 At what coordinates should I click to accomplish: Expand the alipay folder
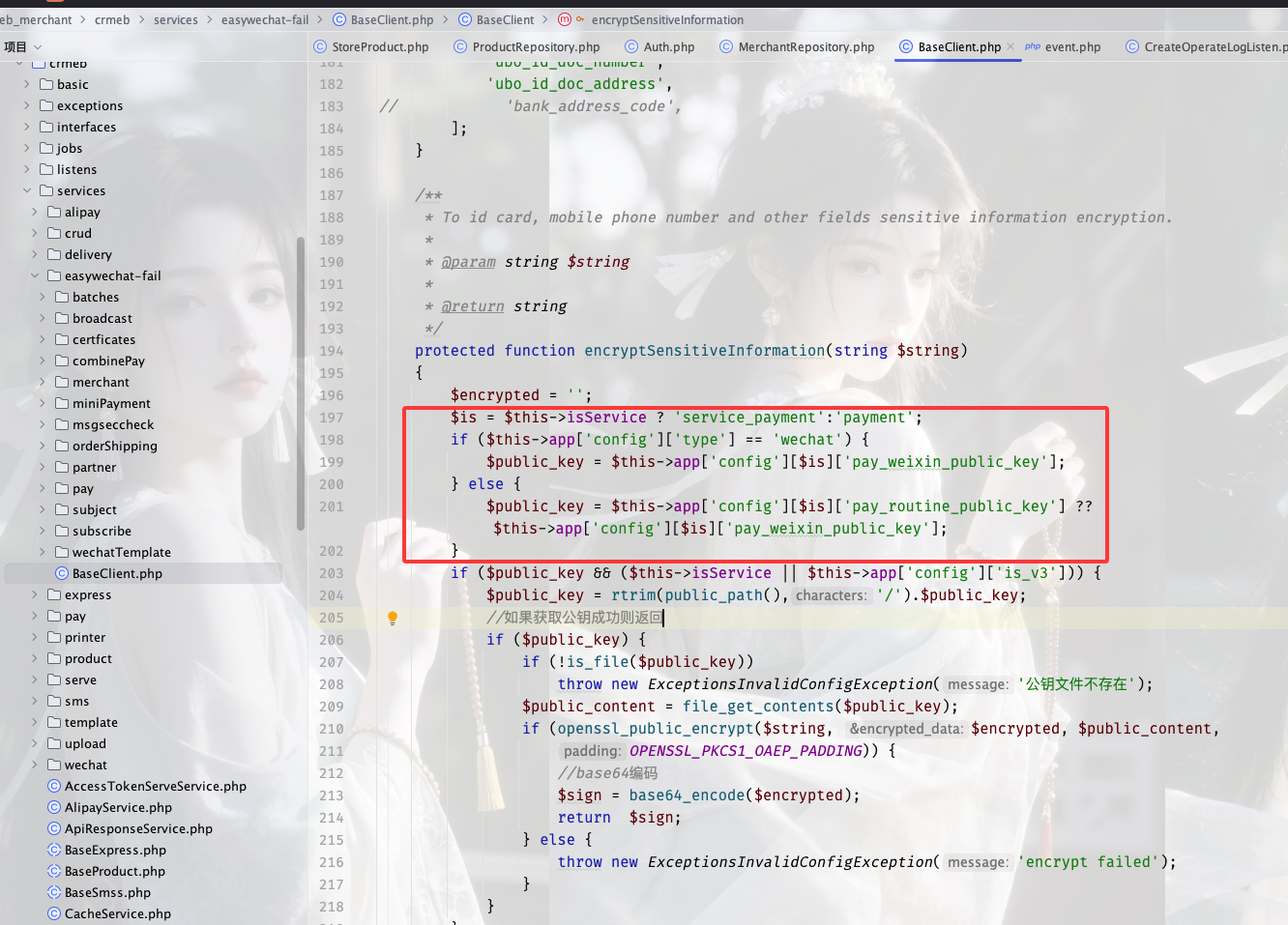click(x=35, y=212)
